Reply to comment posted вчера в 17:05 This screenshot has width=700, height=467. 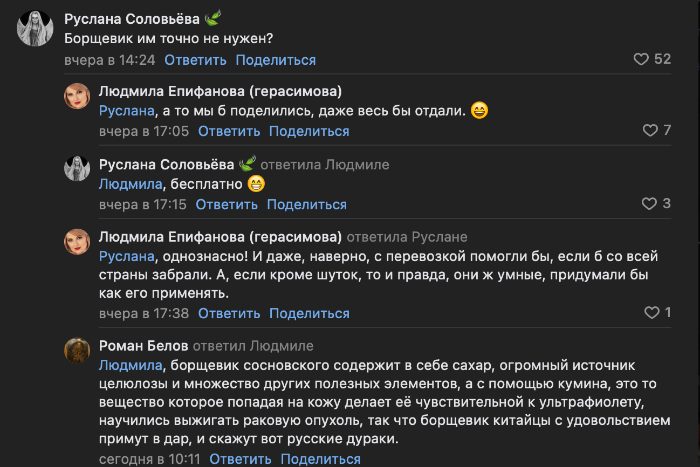(229, 131)
